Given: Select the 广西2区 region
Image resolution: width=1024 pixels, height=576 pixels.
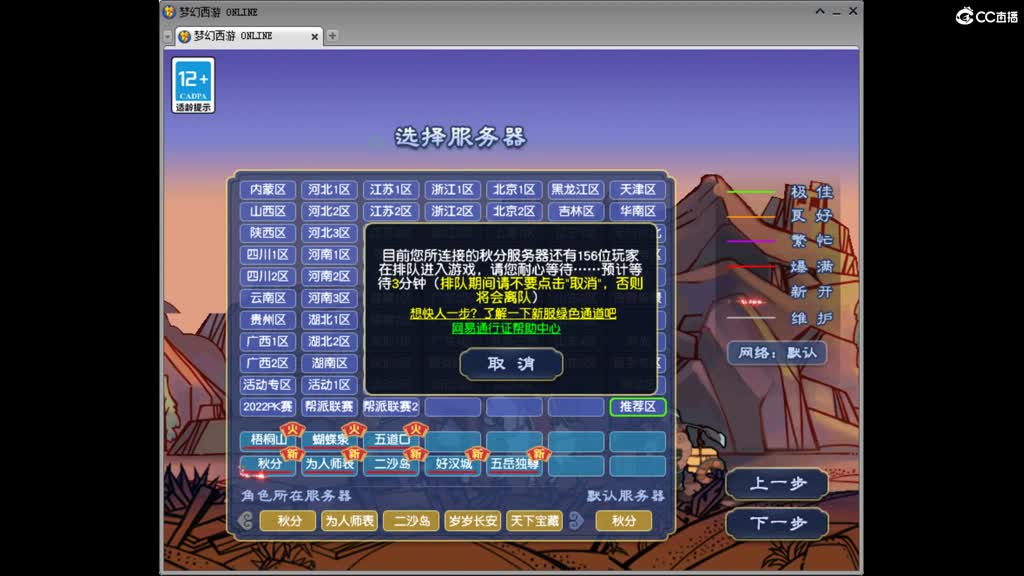Looking at the screenshot, I should tap(268, 362).
